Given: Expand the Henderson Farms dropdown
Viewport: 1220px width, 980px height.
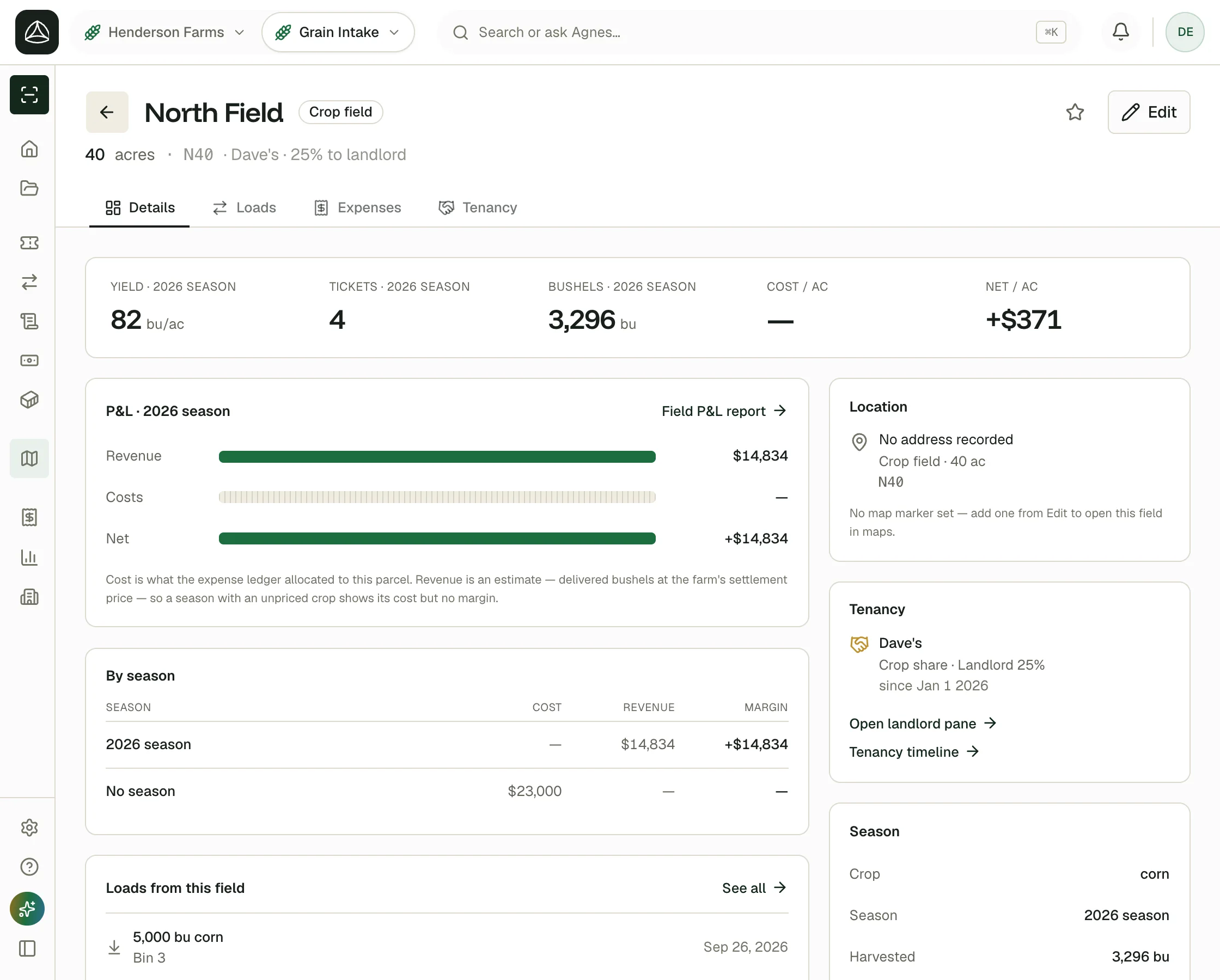Looking at the screenshot, I should click(164, 32).
